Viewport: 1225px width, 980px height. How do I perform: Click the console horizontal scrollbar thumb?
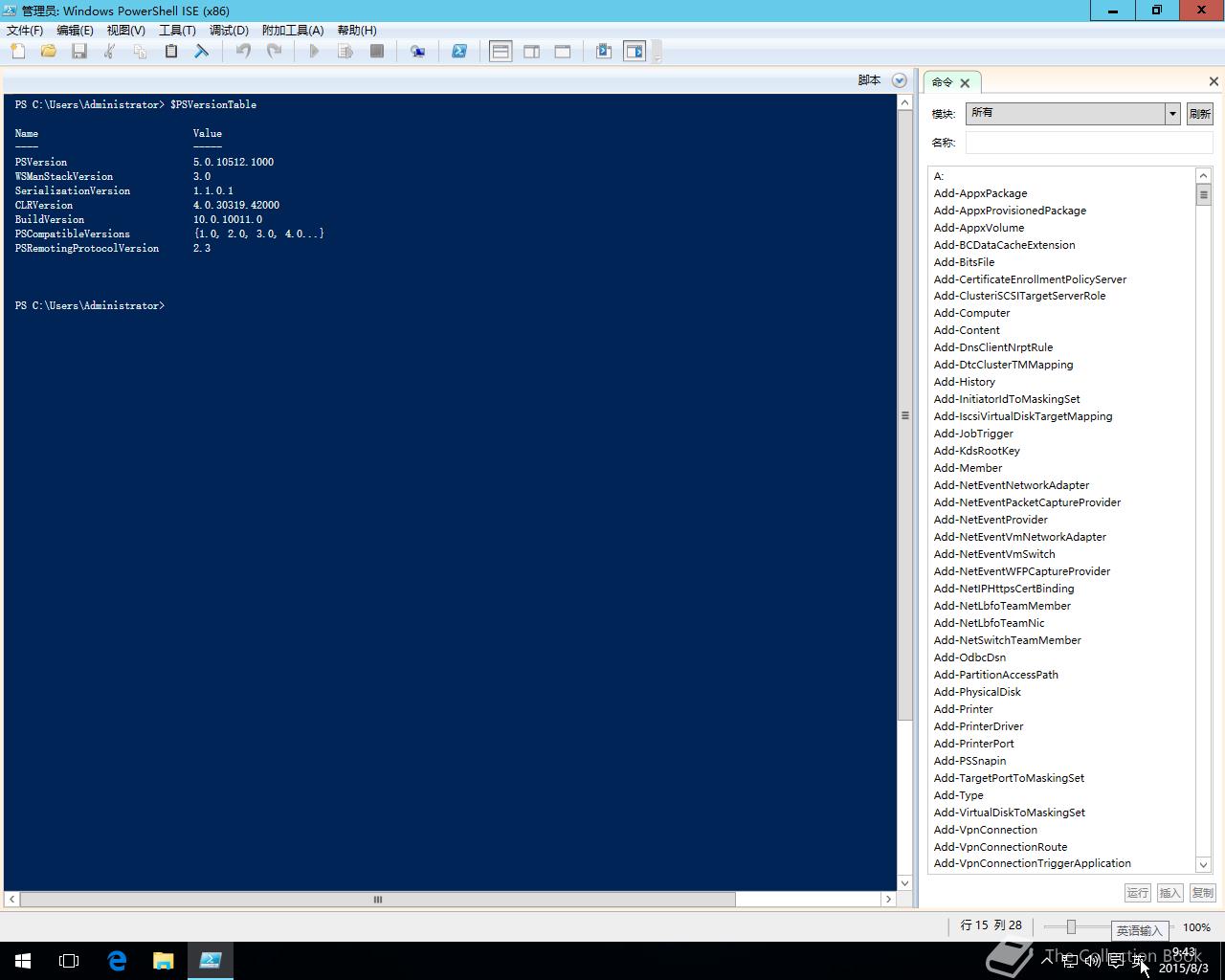pos(378,900)
